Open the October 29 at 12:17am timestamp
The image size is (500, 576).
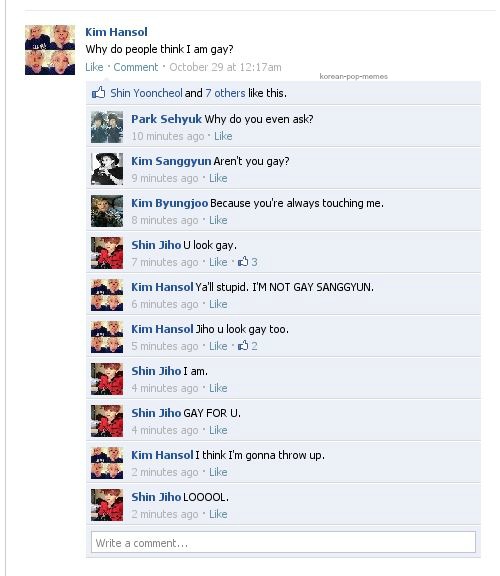click(x=225, y=67)
